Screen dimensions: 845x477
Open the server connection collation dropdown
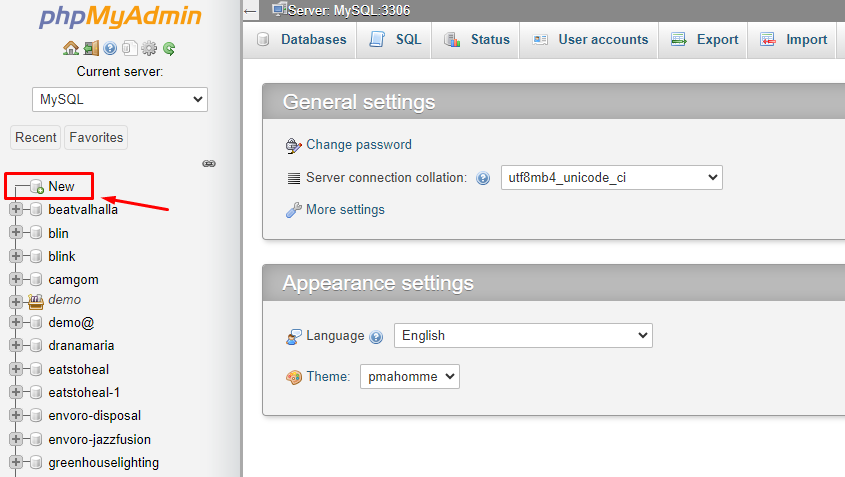click(610, 178)
